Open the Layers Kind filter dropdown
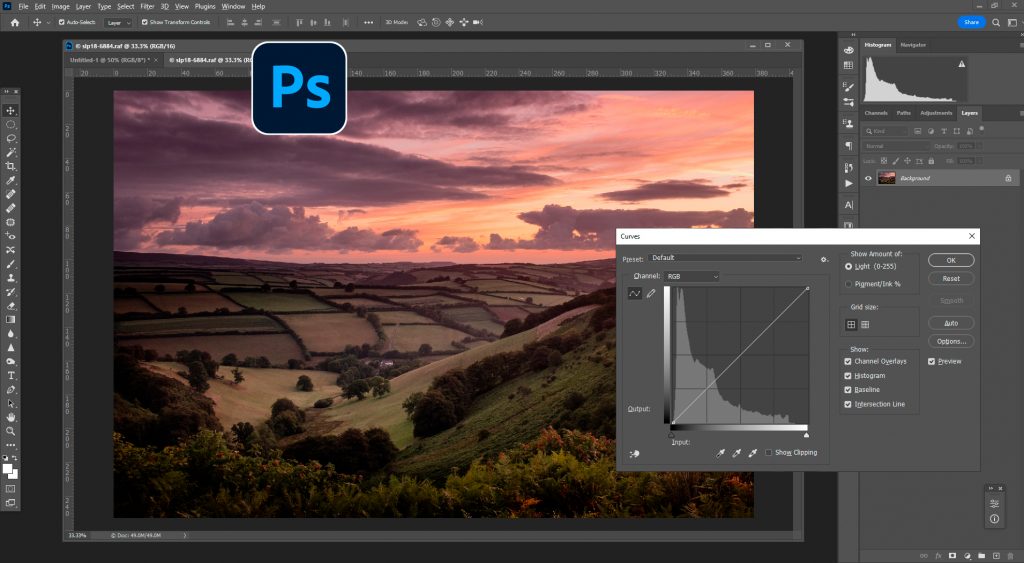1024x563 pixels. pyautogui.click(x=886, y=131)
